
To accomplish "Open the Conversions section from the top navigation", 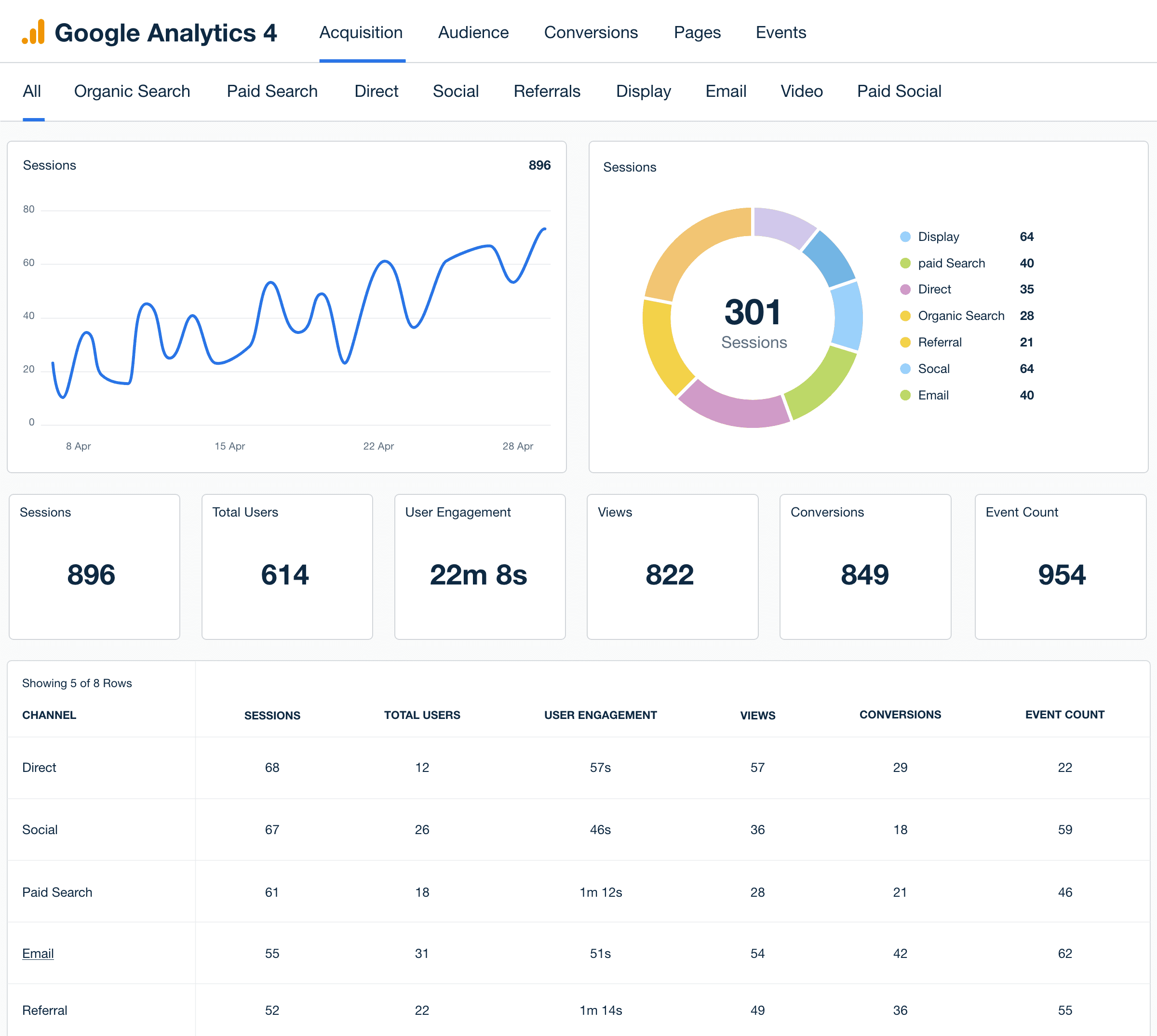I will pyautogui.click(x=591, y=32).
